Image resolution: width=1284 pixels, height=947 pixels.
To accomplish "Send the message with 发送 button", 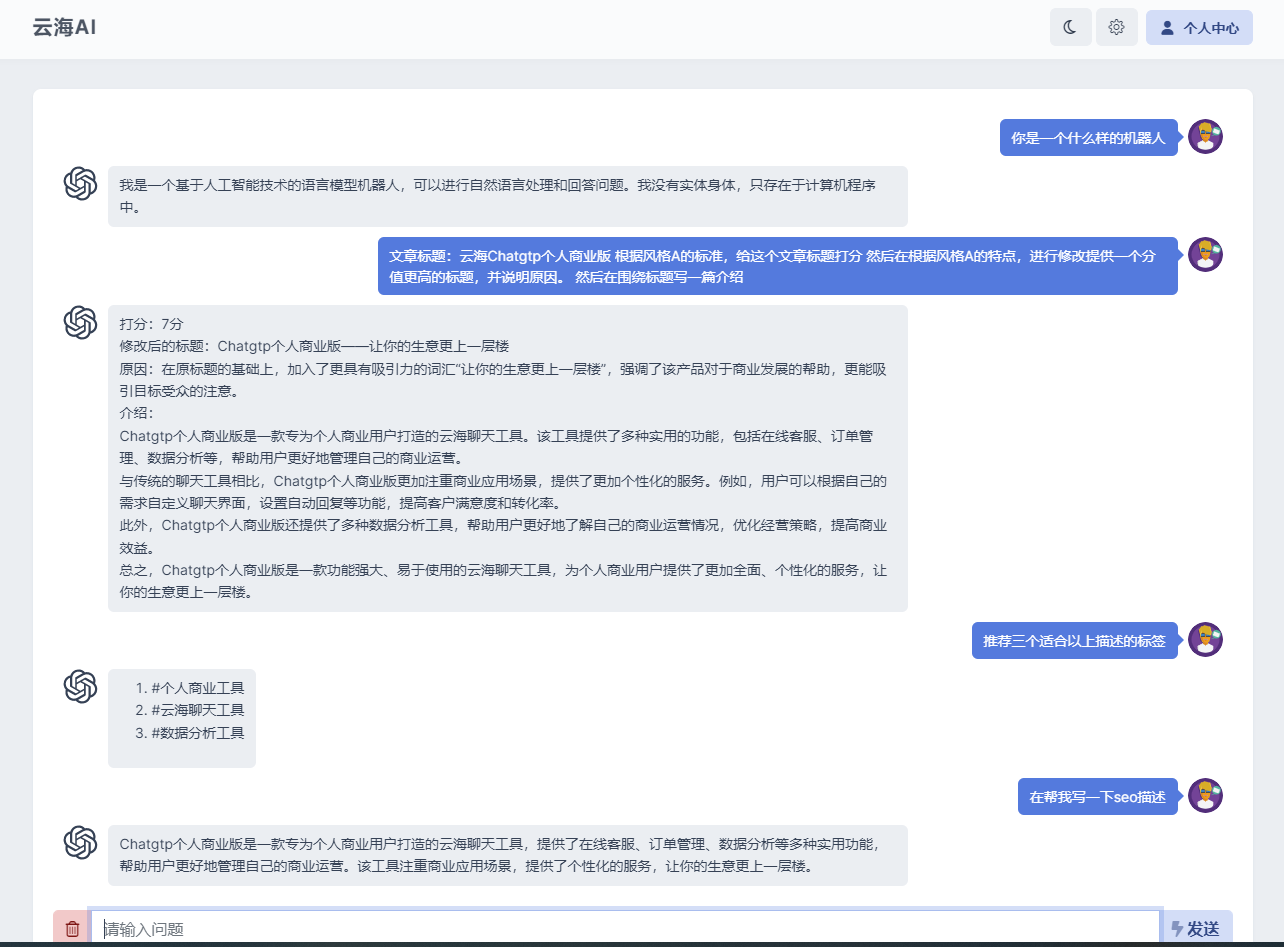I will click(1198, 928).
